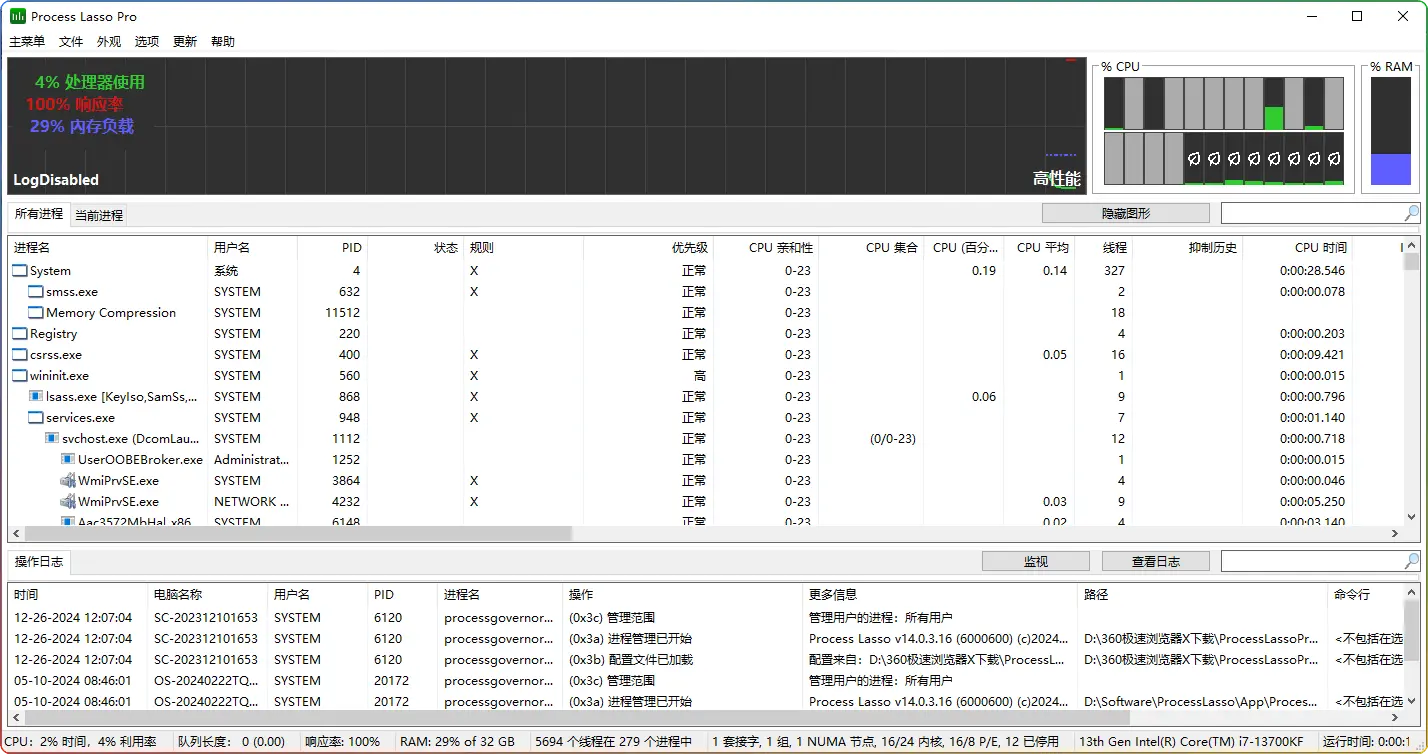Click the Registry process icon
Viewport: 1428px width, 754px height.
[20, 334]
